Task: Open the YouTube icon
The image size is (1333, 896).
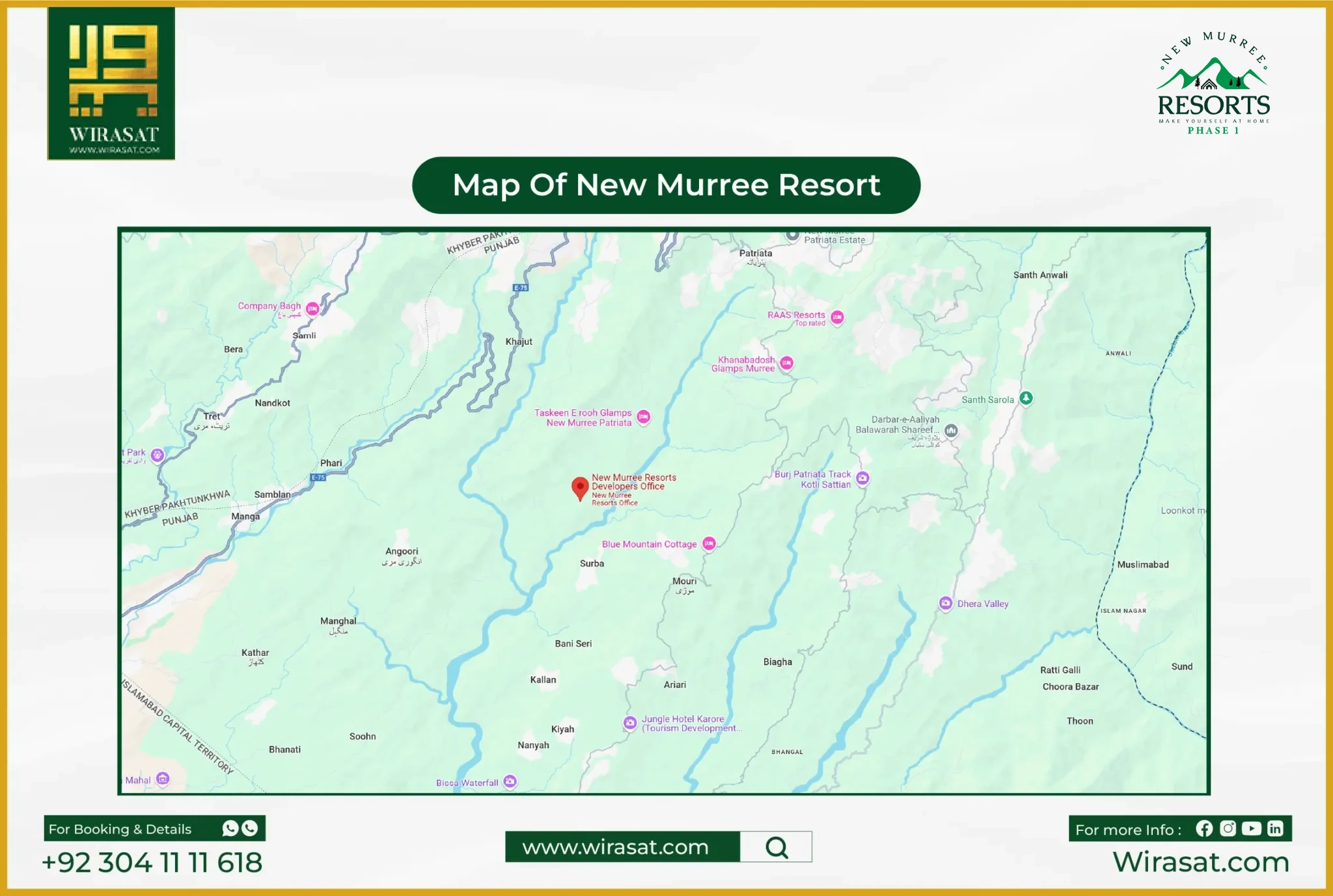Action: point(1251,828)
